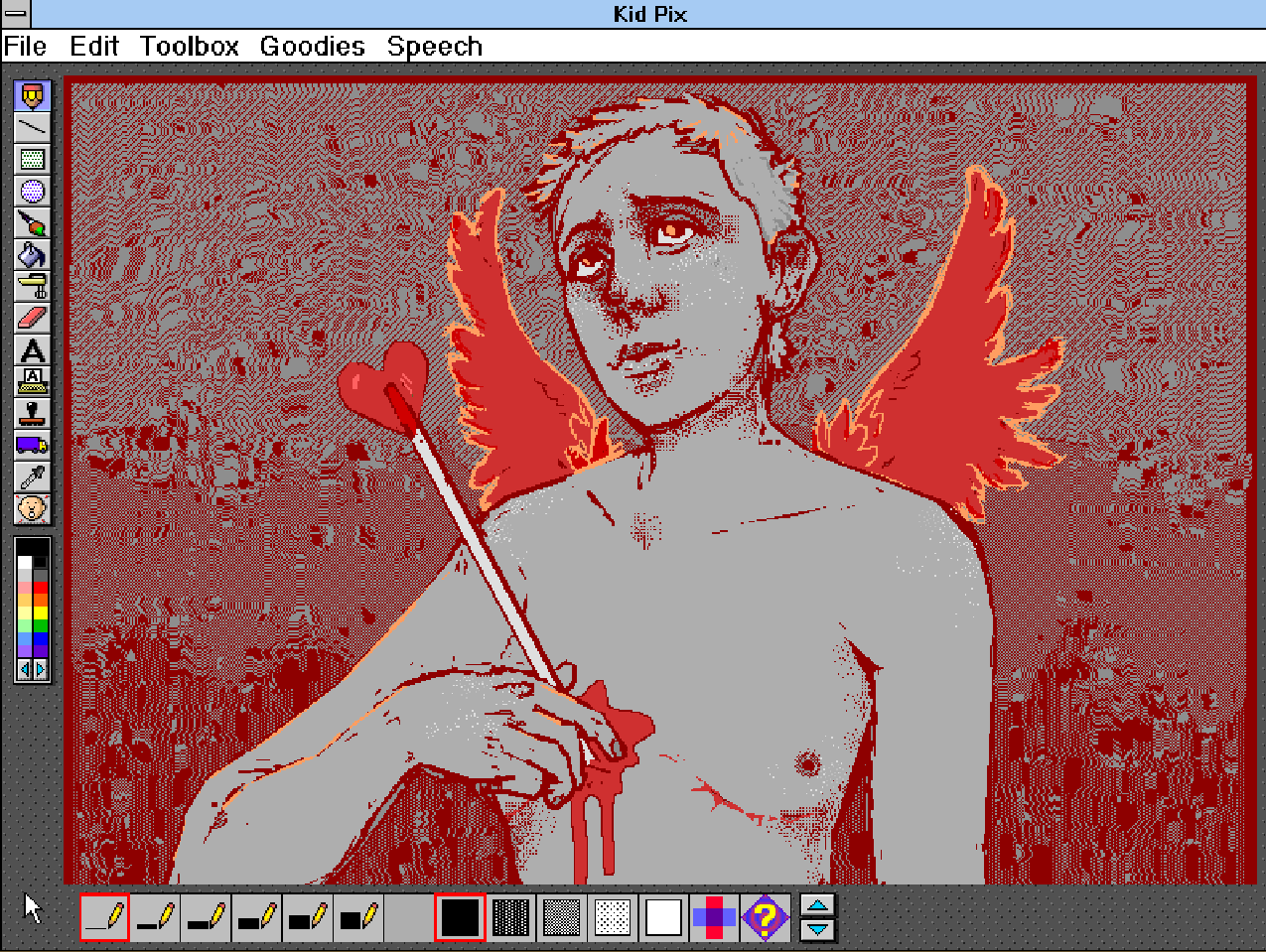1266x952 pixels.
Task: Choose the Eraser tool
Action: (x=33, y=319)
